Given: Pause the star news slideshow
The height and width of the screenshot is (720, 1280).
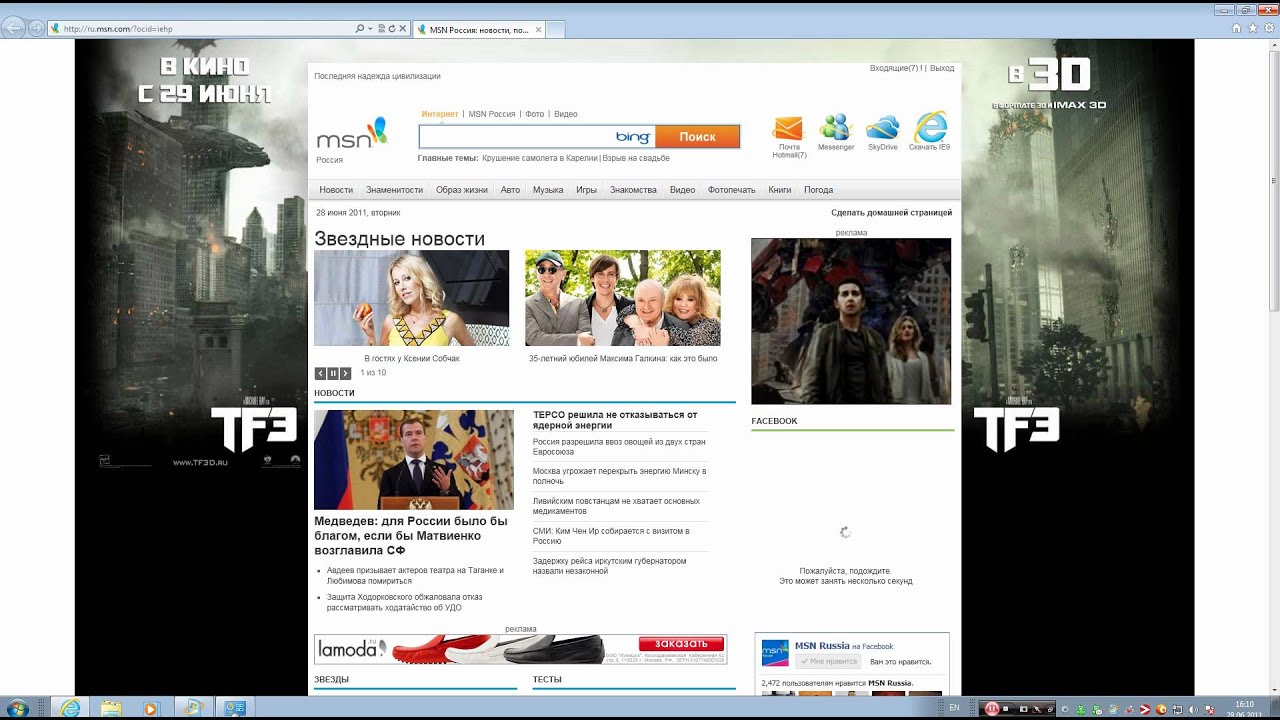Looking at the screenshot, I should click(x=333, y=373).
